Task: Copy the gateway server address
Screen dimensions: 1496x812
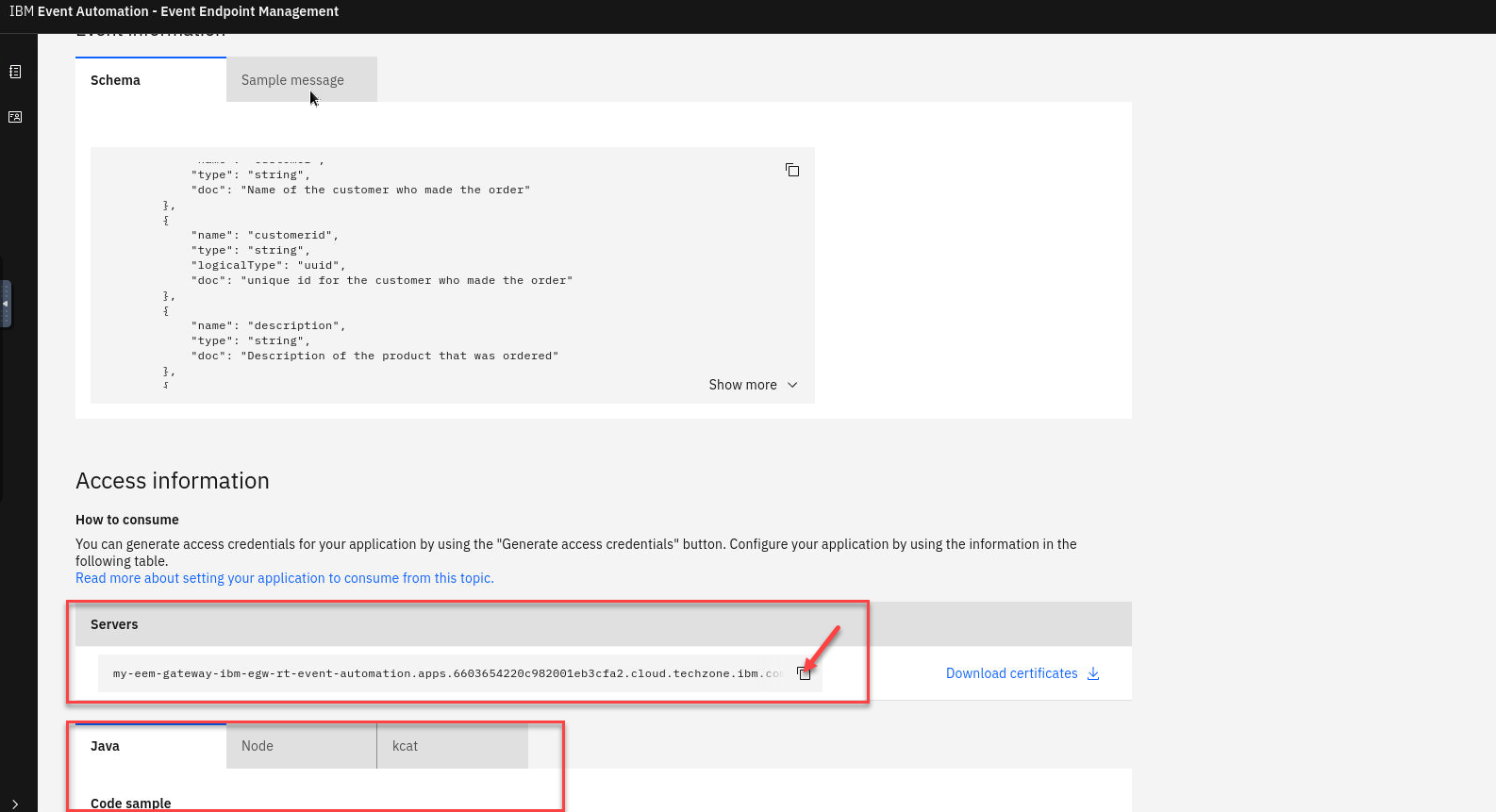Action: point(804,673)
